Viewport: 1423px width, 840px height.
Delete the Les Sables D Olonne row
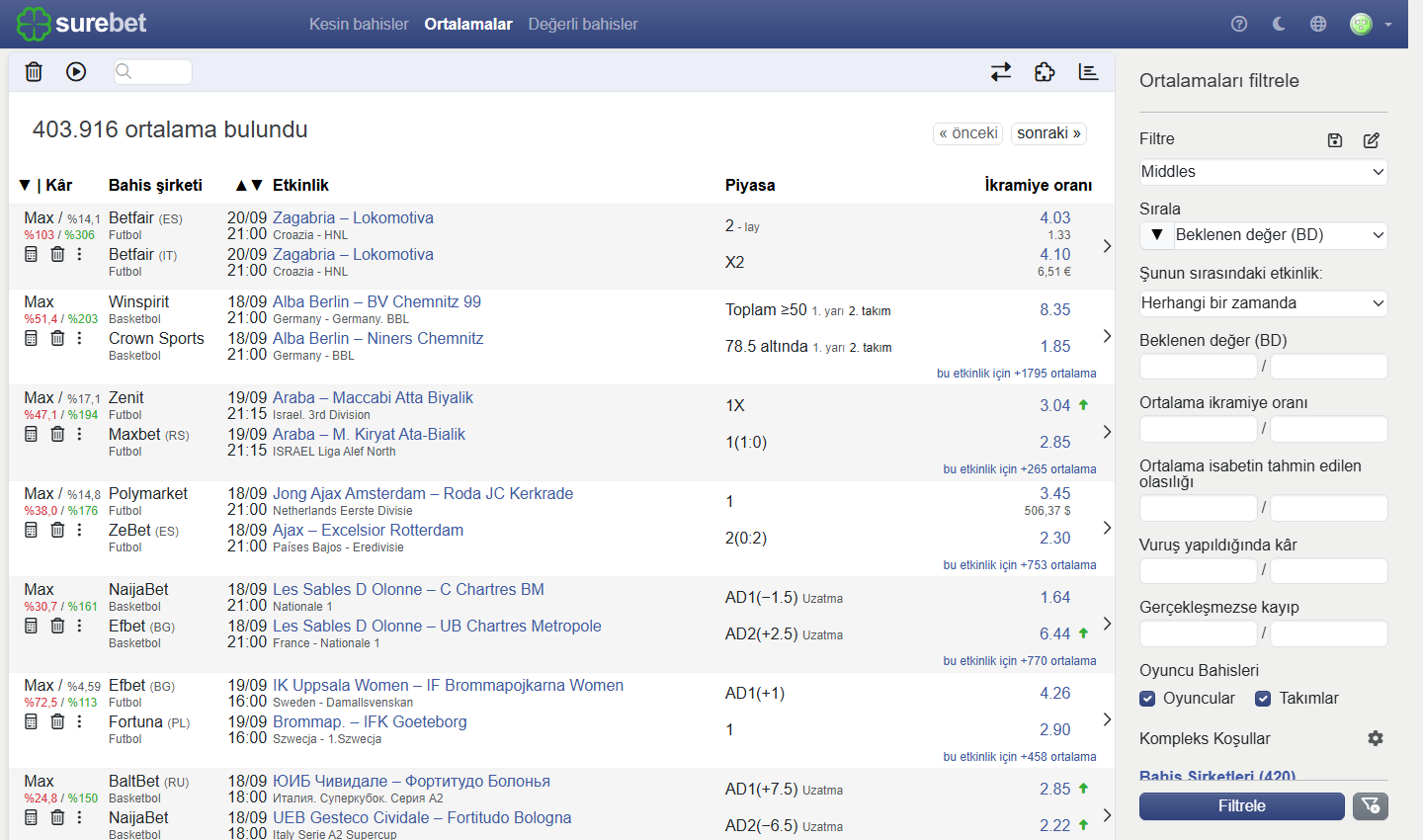point(57,627)
